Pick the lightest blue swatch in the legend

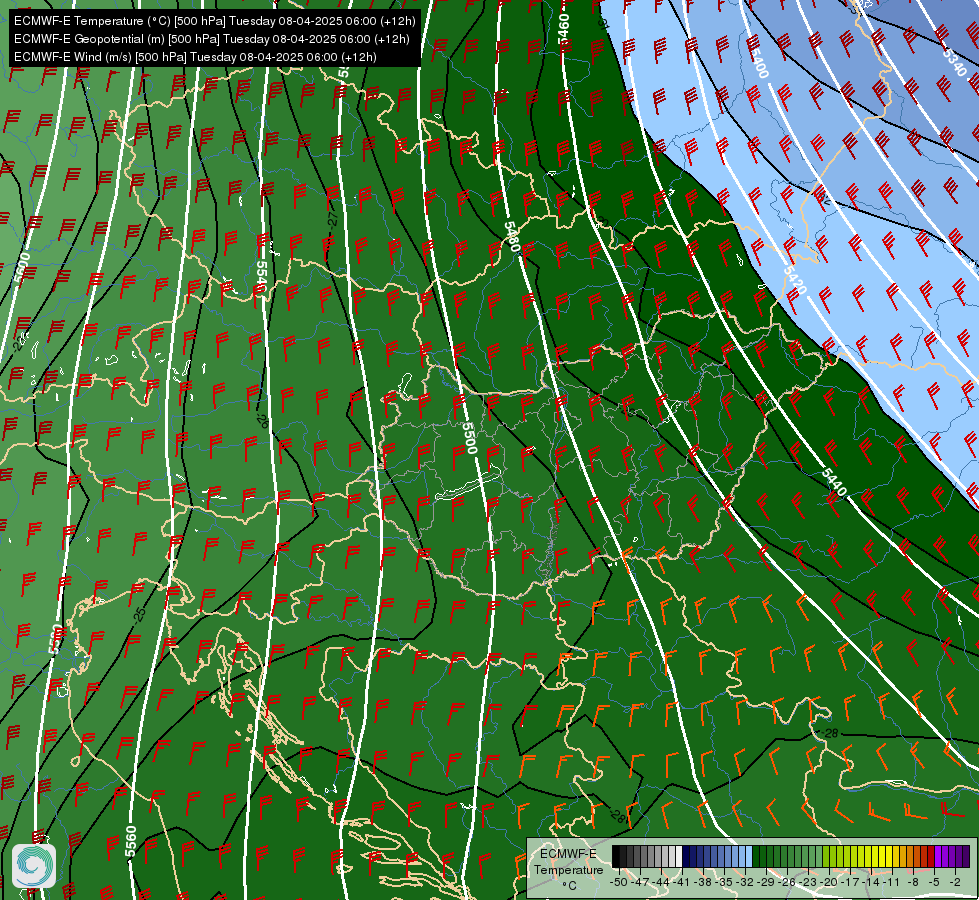749,856
